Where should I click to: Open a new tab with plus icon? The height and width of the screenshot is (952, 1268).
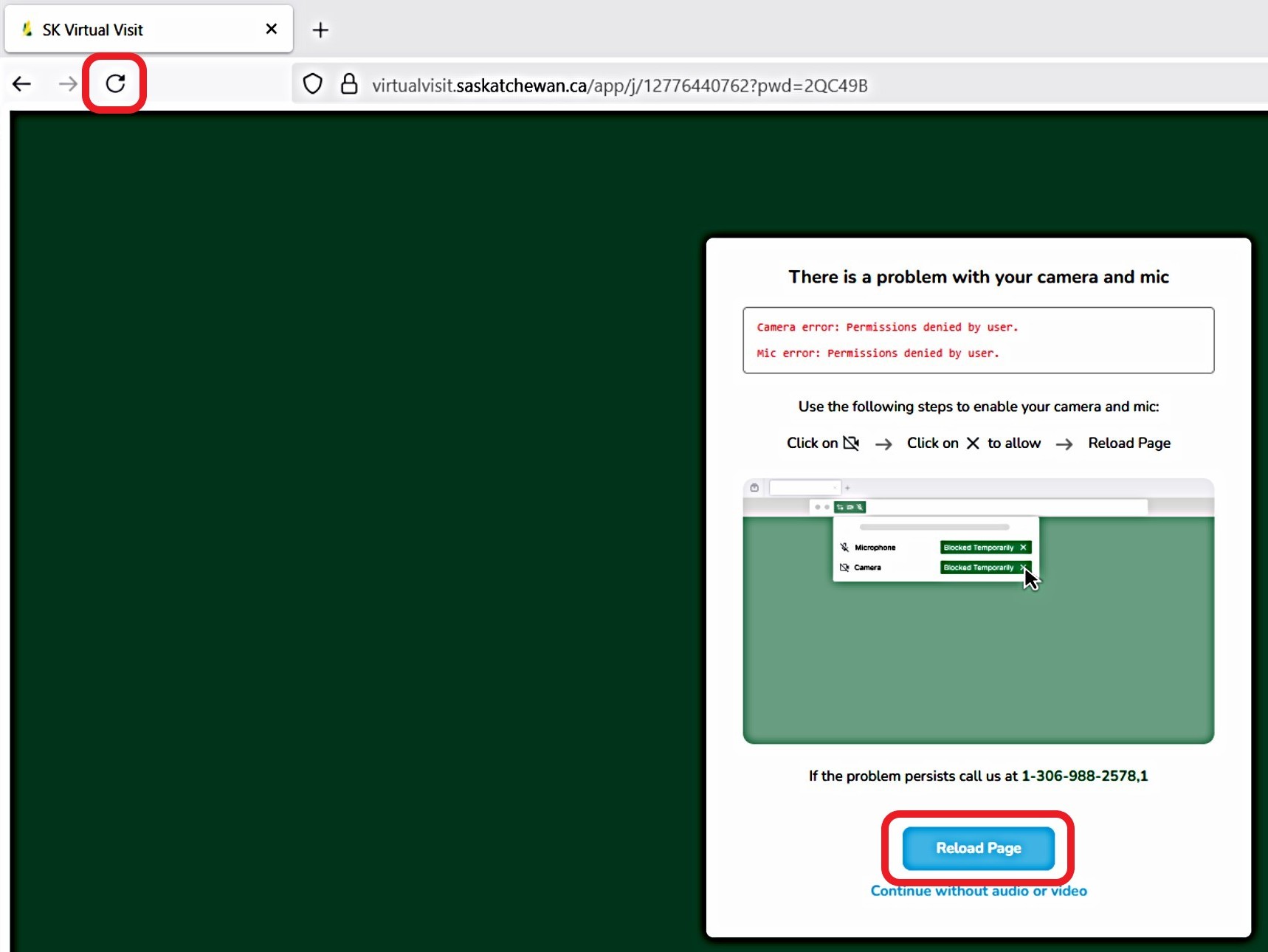[x=320, y=30]
